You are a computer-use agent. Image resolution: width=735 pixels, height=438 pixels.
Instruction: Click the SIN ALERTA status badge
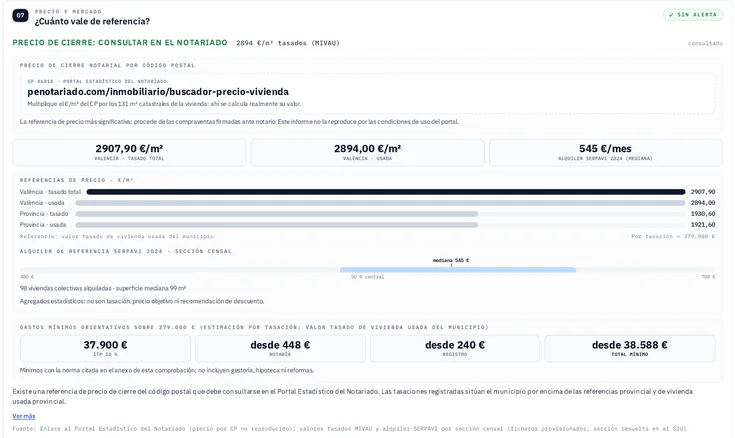[x=693, y=15]
